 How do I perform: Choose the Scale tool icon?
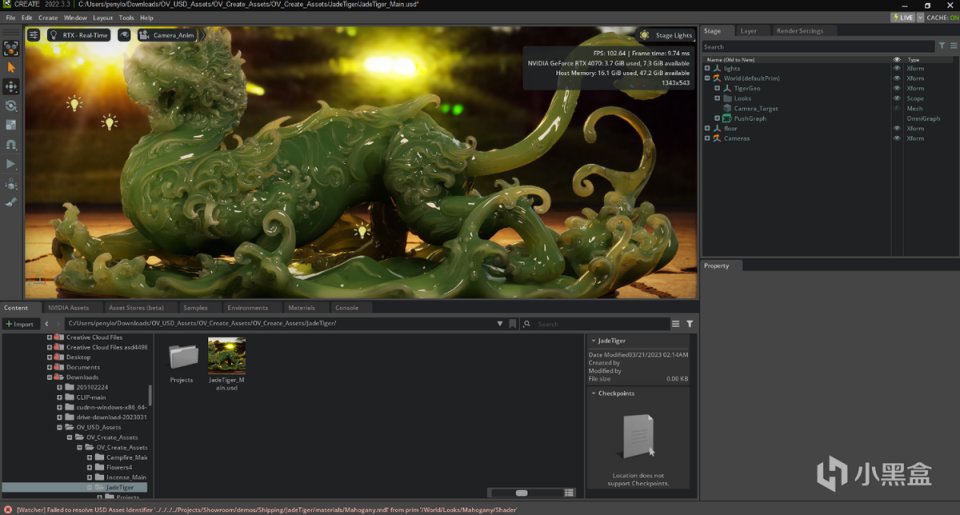(x=11, y=125)
